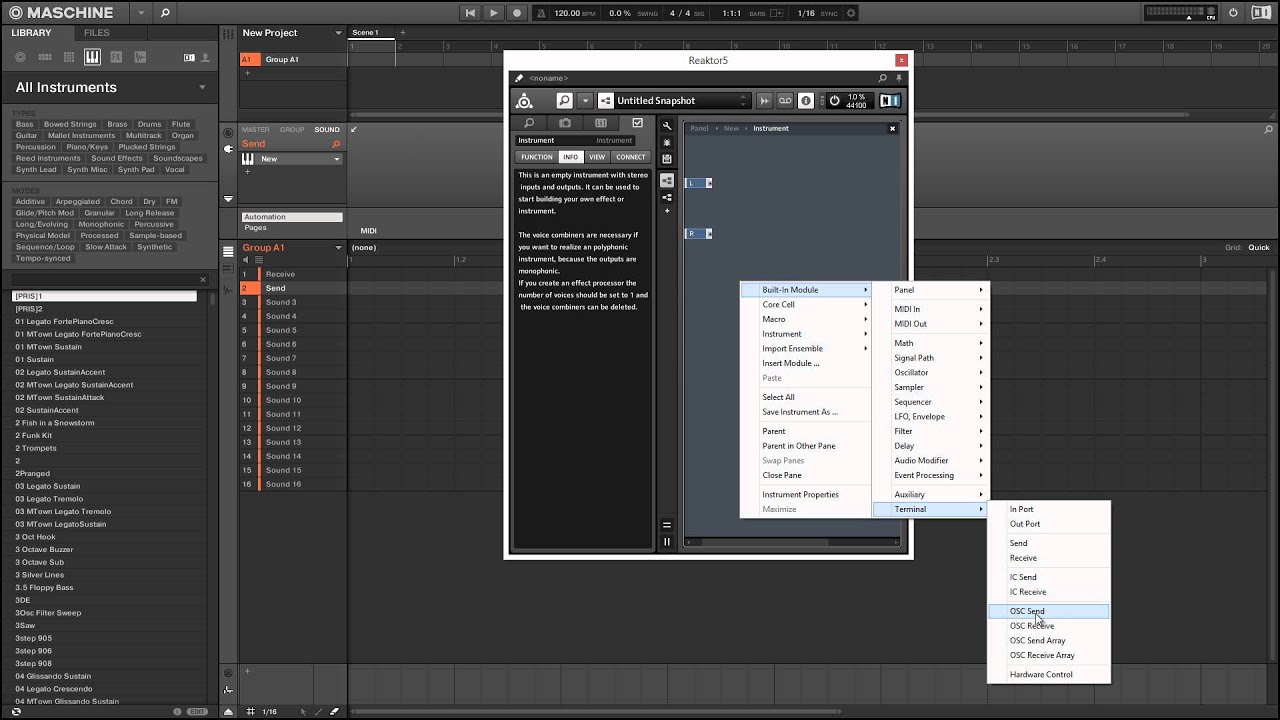The width and height of the screenshot is (1280, 720).
Task: Open the Maschine settings gear near SYNC
Action: tap(851, 13)
